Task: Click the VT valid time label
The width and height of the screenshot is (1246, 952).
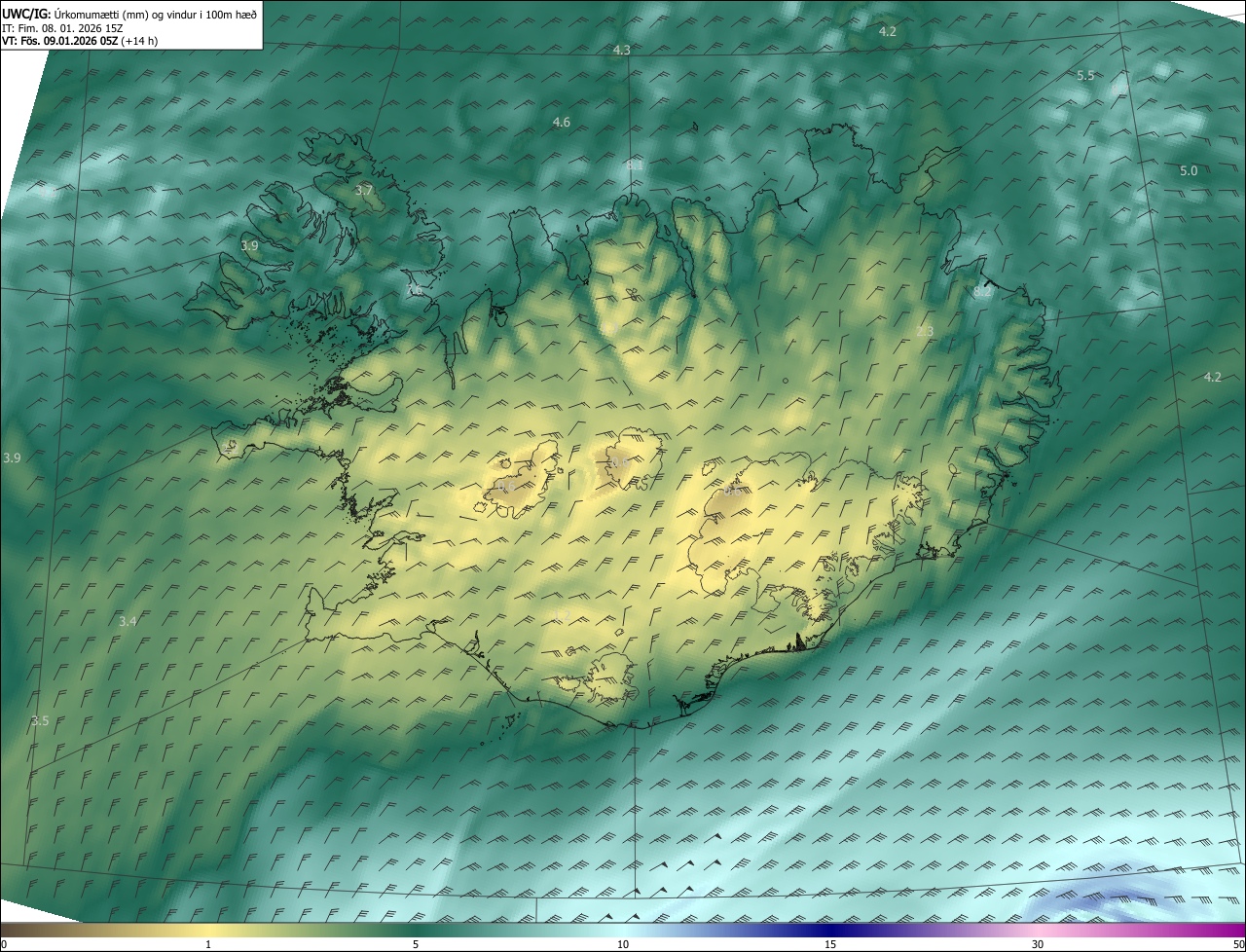Action: 82,40
